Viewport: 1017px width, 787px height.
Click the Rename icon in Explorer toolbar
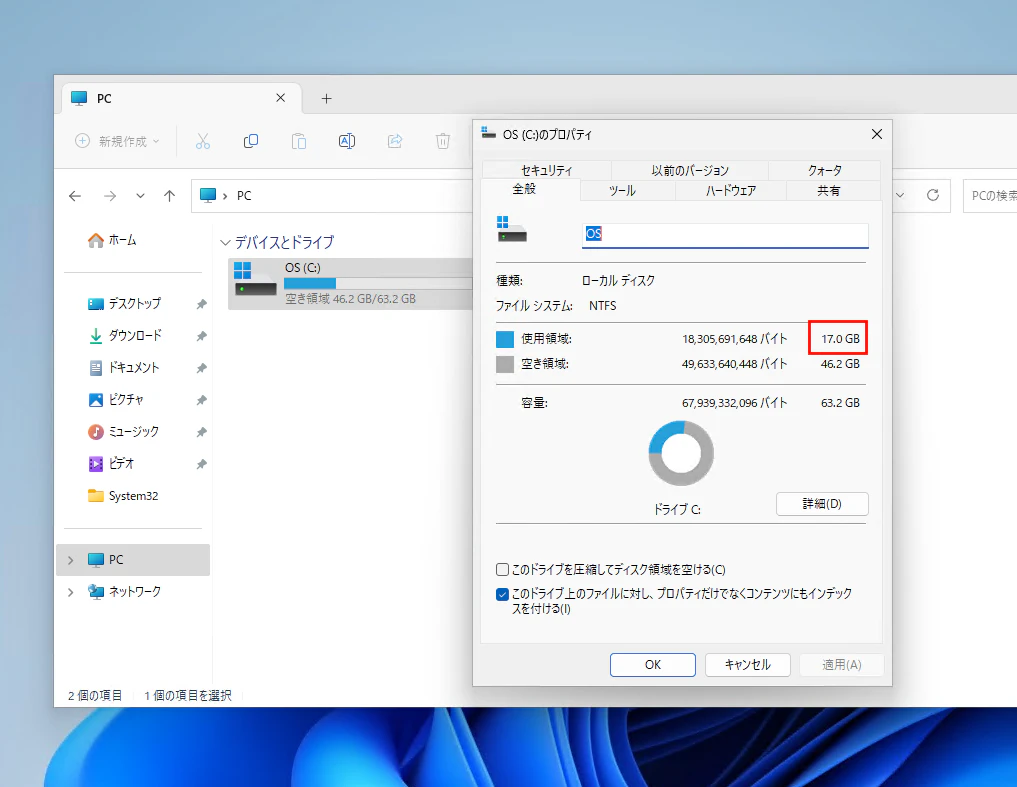[x=347, y=141]
